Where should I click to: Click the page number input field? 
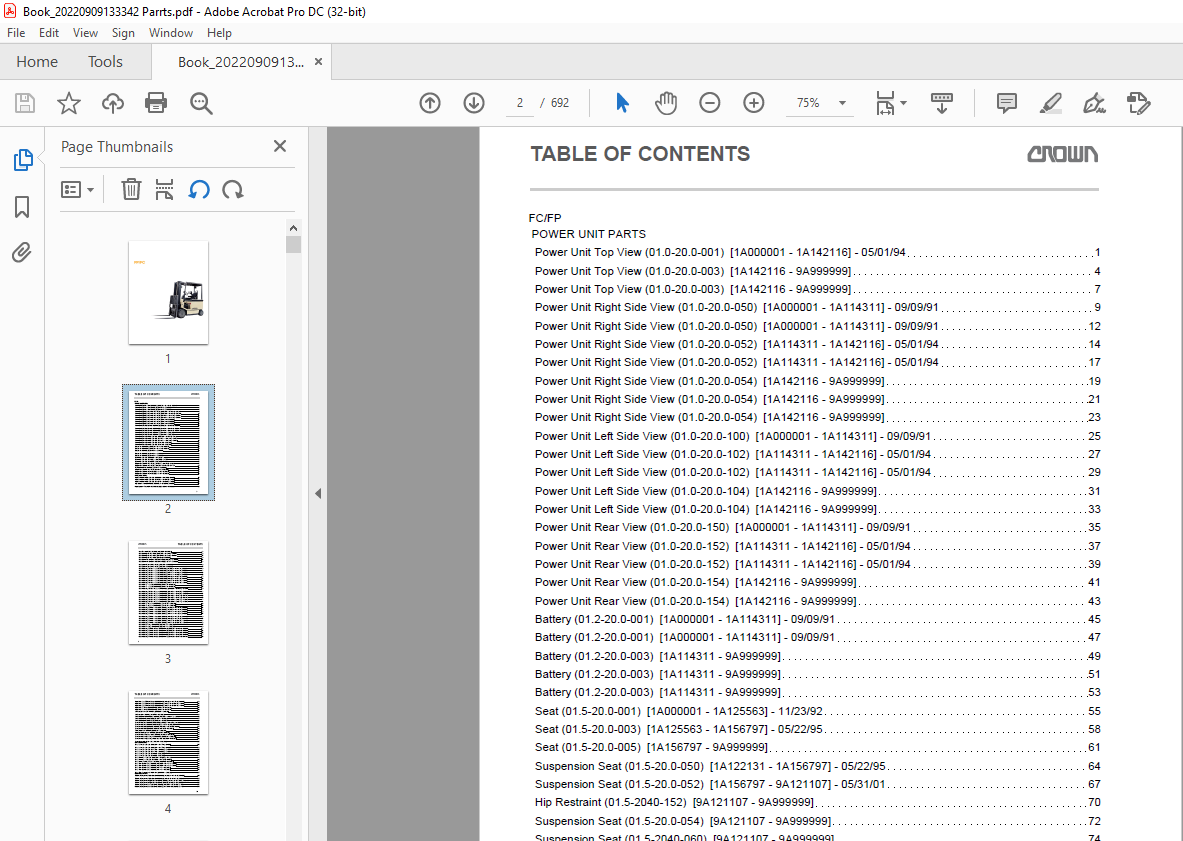520,103
